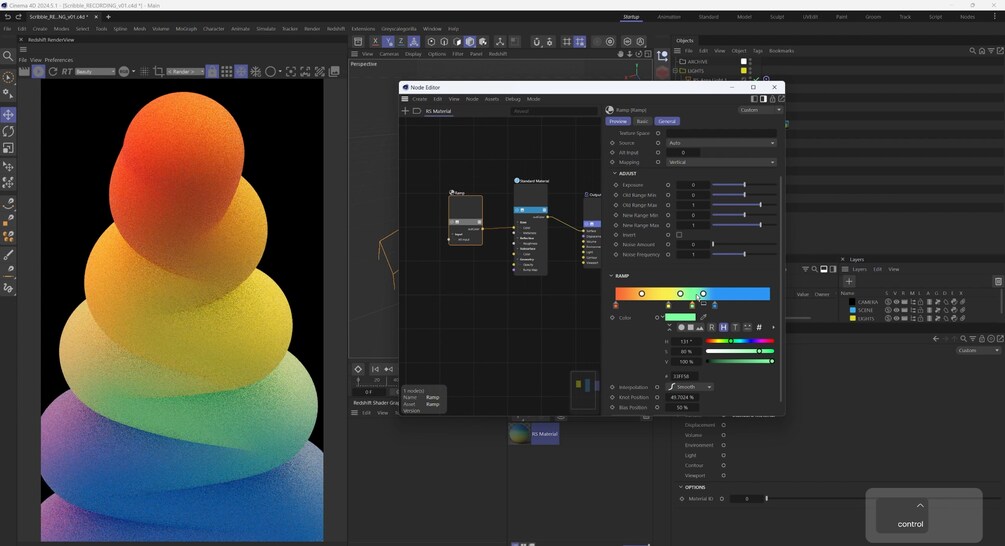This screenshot has height=546, width=1005.
Task: Click the refresh render icon in RenderView
Action: (53, 72)
